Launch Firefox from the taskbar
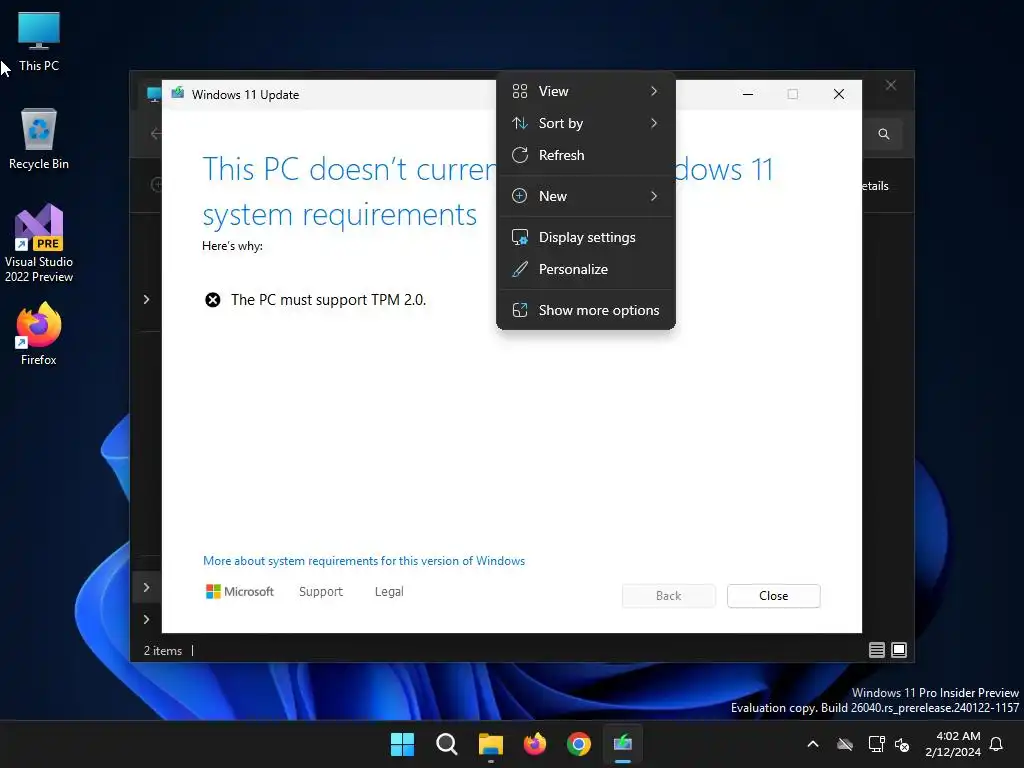The image size is (1024, 768). 535,744
